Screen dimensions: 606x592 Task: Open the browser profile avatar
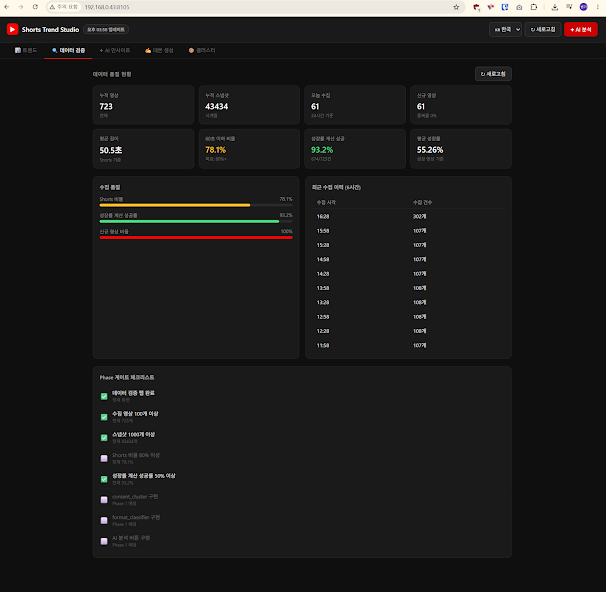584,7
